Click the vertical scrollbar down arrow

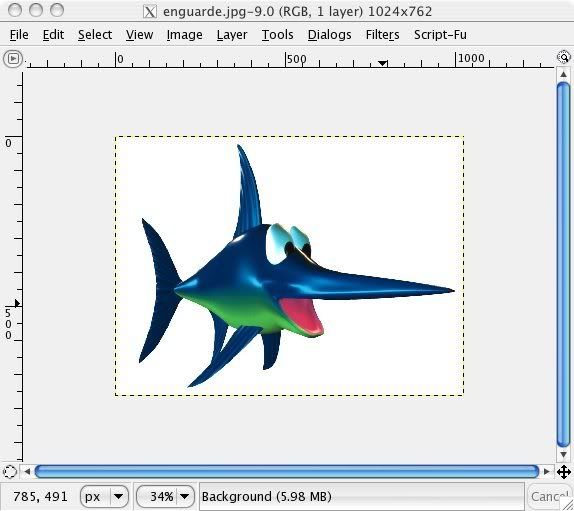click(x=563, y=455)
